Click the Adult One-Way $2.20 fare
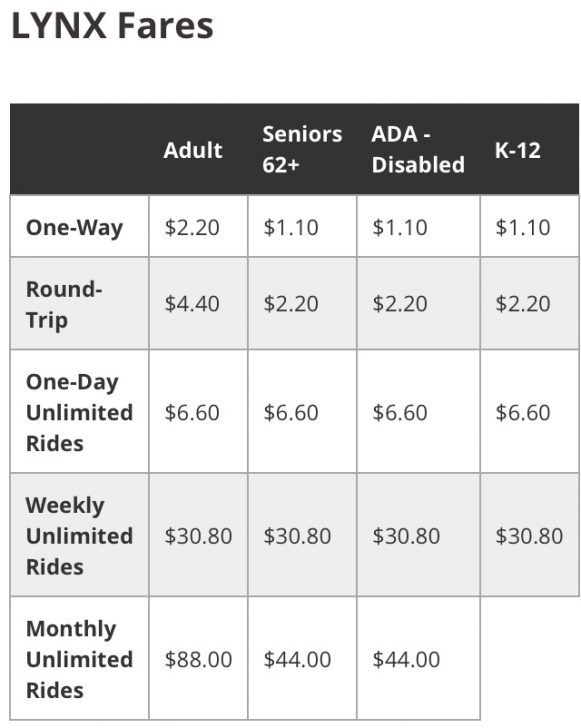Screen dimensions: 581x728 [192, 228]
